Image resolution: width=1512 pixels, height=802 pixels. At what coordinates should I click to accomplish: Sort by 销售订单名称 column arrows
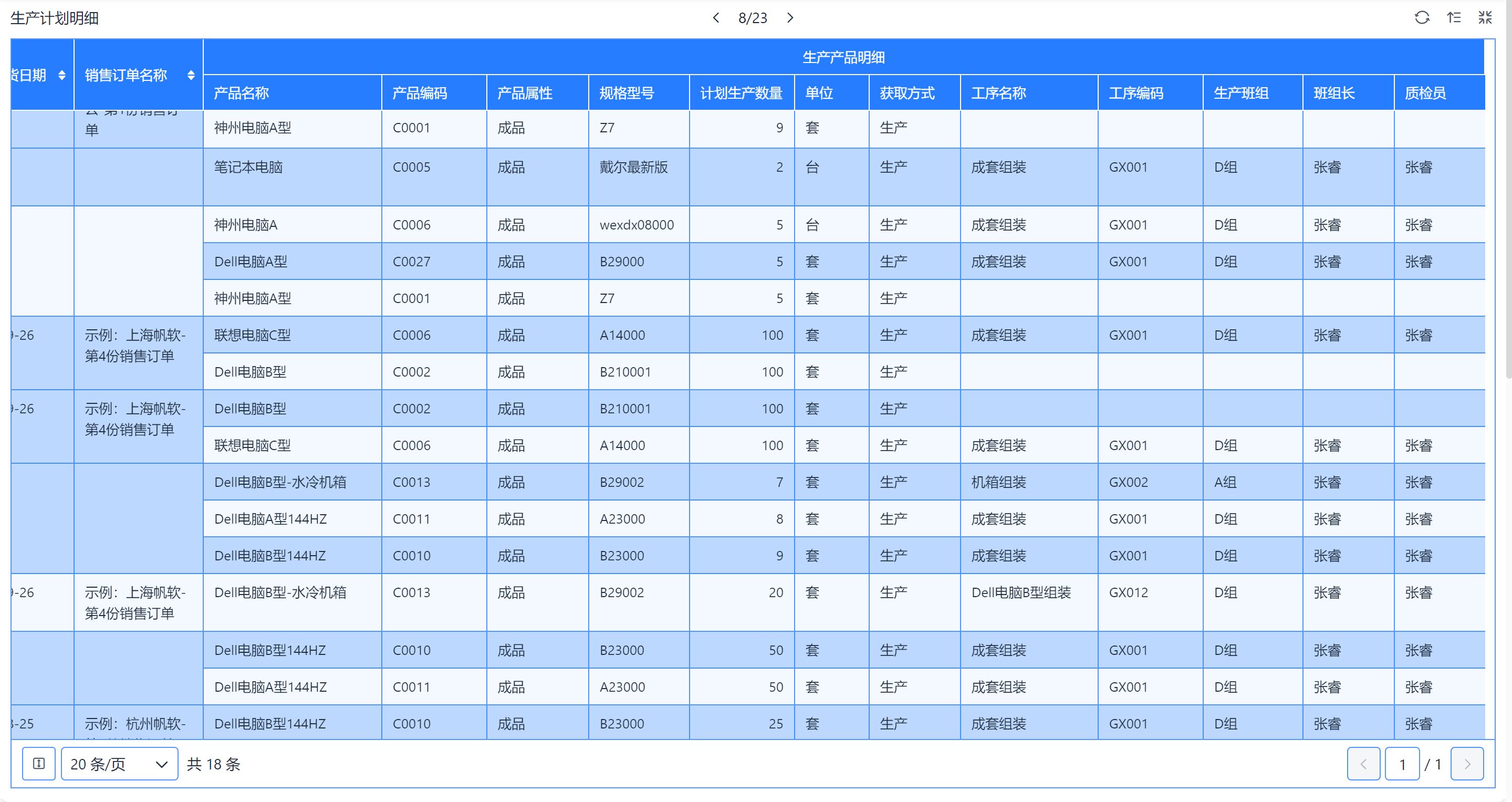click(x=191, y=75)
